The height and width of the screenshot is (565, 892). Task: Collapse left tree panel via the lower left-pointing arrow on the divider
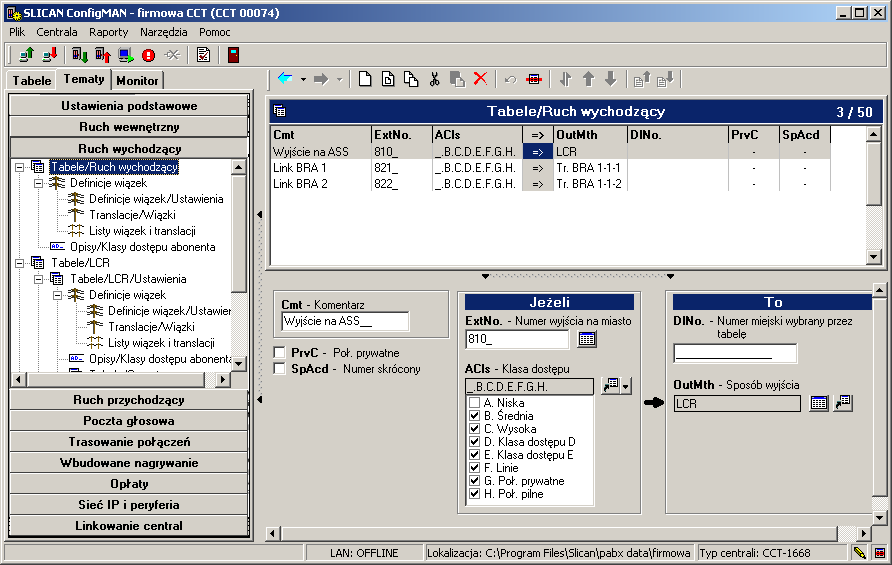click(x=259, y=399)
